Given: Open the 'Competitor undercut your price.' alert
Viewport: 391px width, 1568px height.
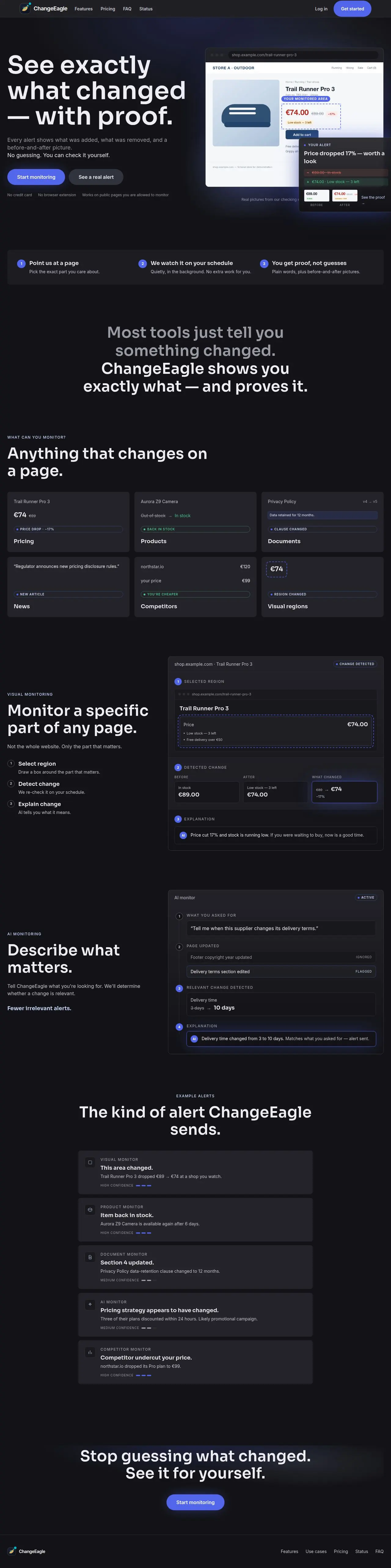Looking at the screenshot, I should (195, 1362).
